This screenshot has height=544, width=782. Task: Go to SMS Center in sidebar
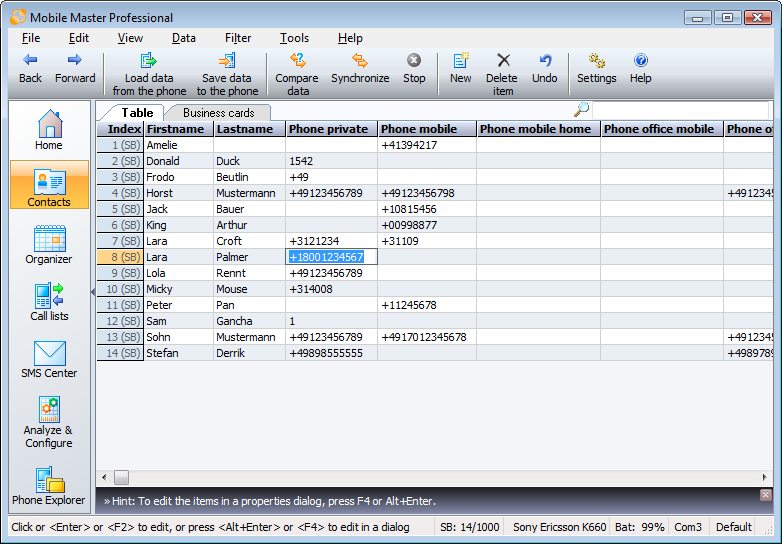49,359
